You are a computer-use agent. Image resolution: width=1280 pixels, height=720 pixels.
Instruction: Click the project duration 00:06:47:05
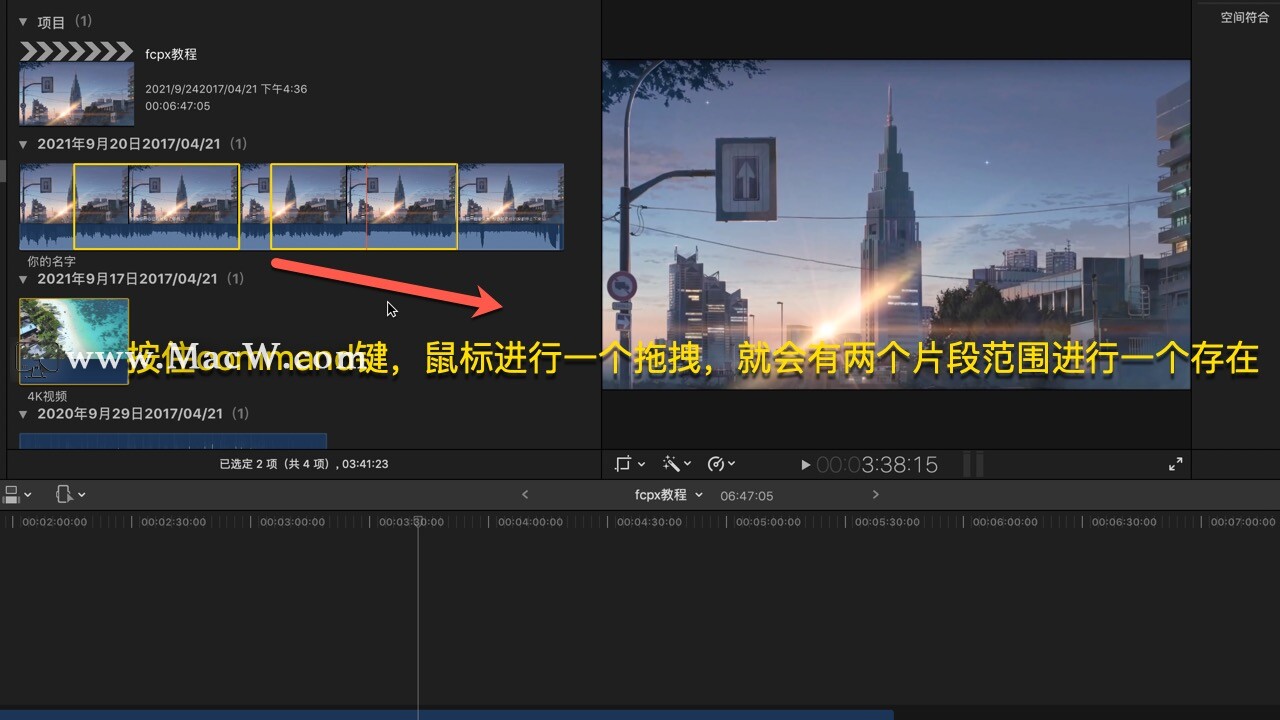(x=178, y=105)
